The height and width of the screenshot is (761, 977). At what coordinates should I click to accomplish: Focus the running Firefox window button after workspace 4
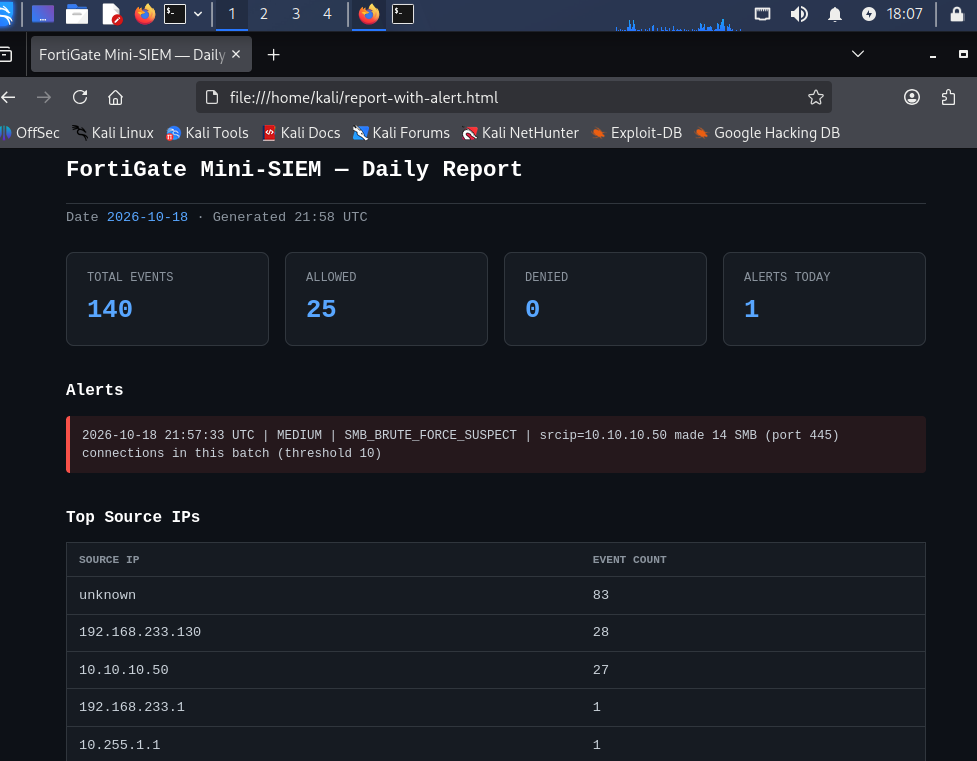(369, 14)
